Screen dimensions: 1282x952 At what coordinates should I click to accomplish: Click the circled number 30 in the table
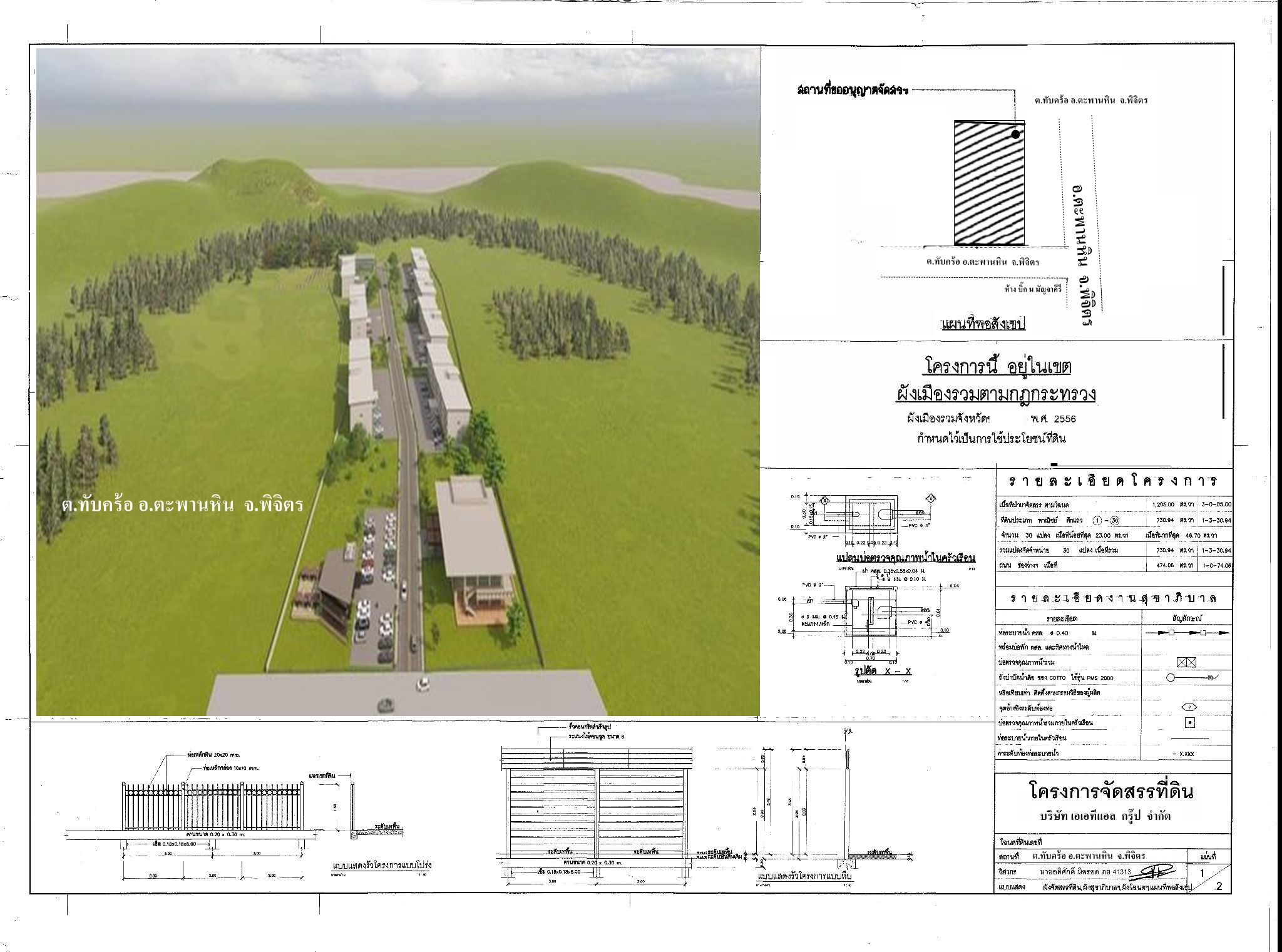(1114, 520)
